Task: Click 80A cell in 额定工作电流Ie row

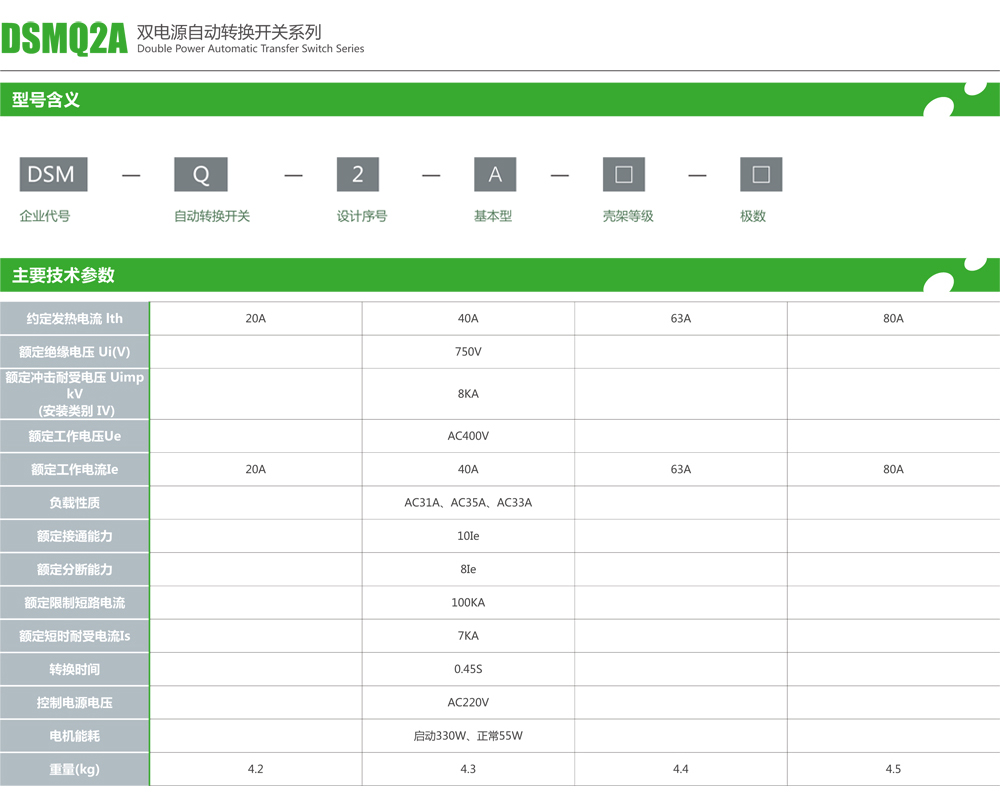Action: click(x=893, y=469)
